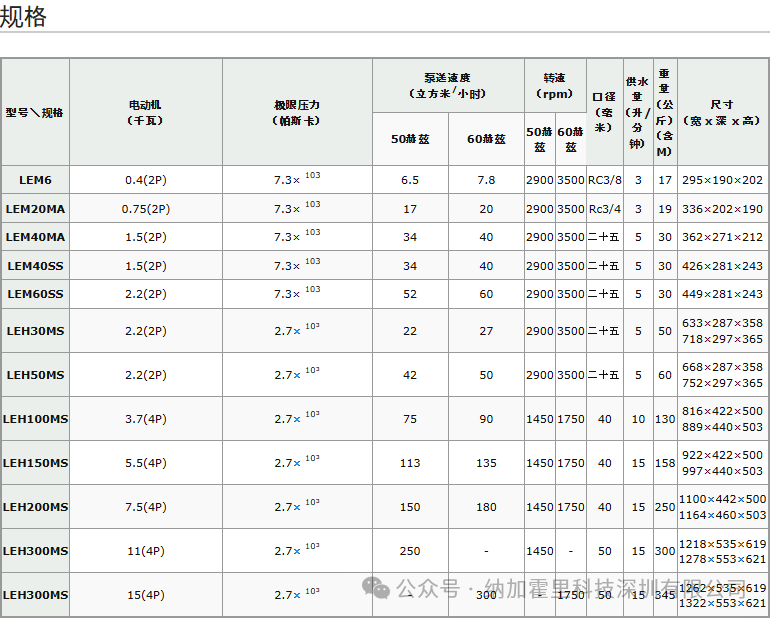Select the 尺寸 (宽x深x高) column header
Screen dimensions: 771x619
click(722, 113)
